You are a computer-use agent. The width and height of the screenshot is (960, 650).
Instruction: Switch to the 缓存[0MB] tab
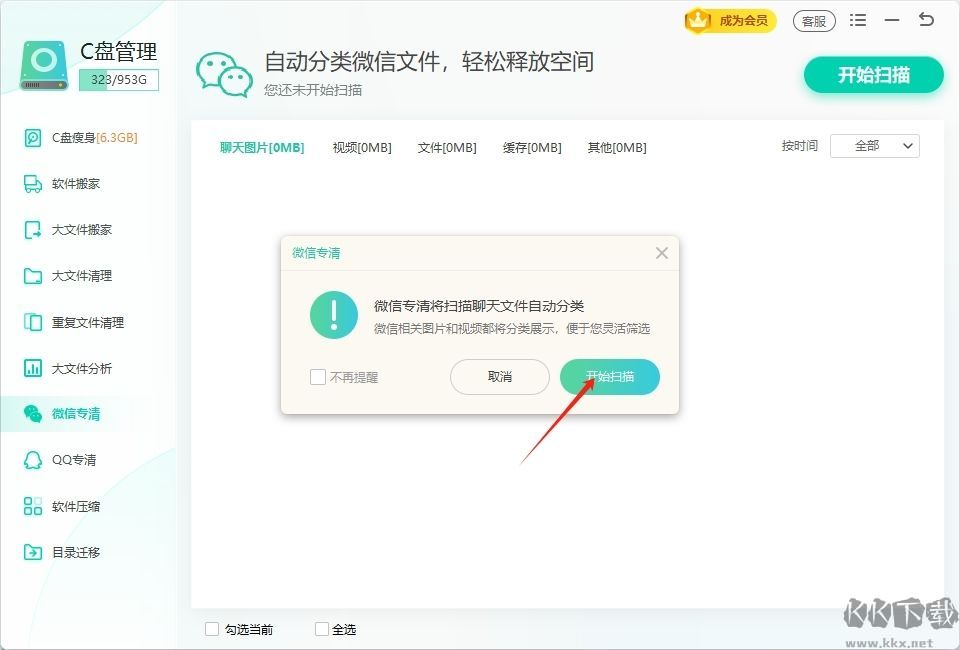tap(532, 148)
